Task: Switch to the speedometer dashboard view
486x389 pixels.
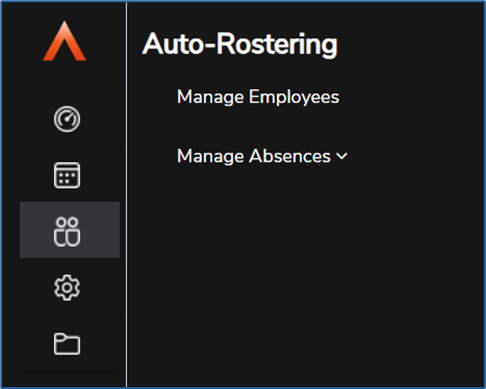Action: 67,119
